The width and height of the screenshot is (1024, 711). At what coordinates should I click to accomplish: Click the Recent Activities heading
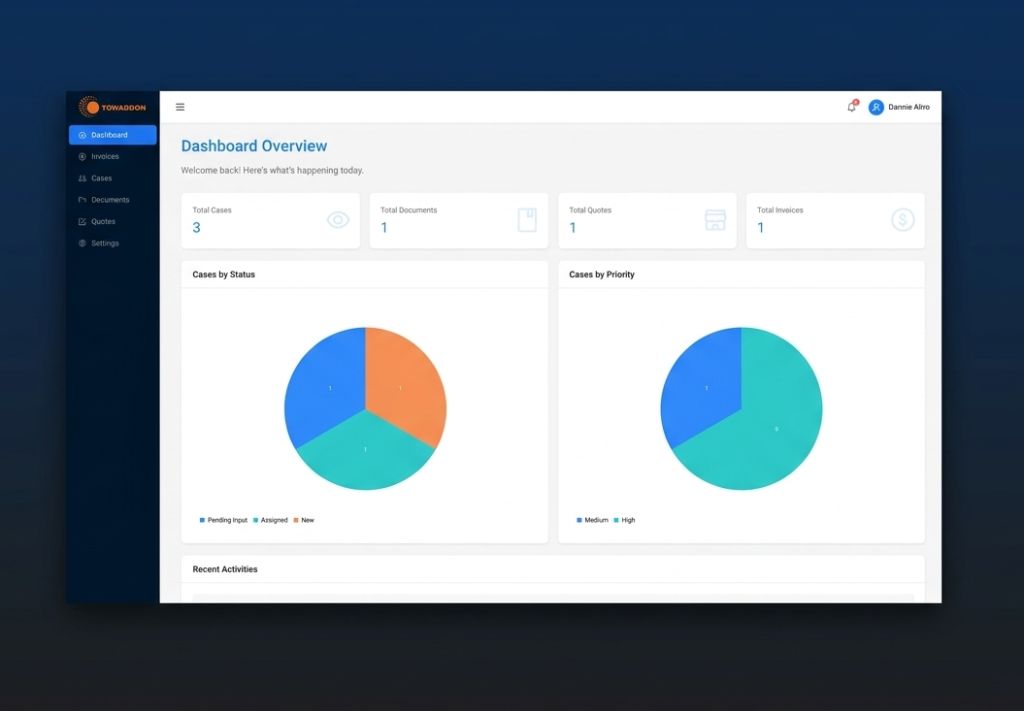(225, 569)
